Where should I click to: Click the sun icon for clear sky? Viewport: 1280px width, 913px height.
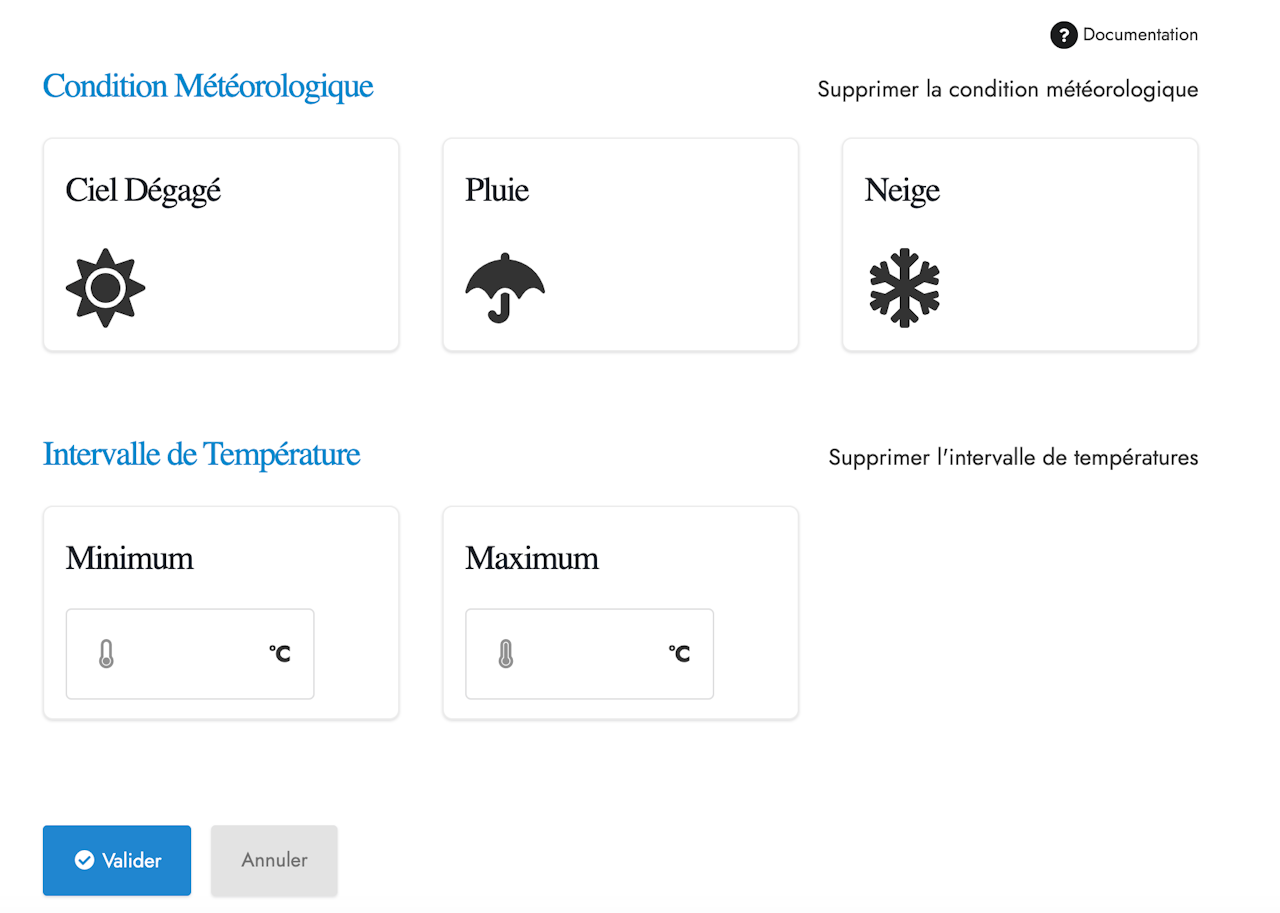pos(105,288)
